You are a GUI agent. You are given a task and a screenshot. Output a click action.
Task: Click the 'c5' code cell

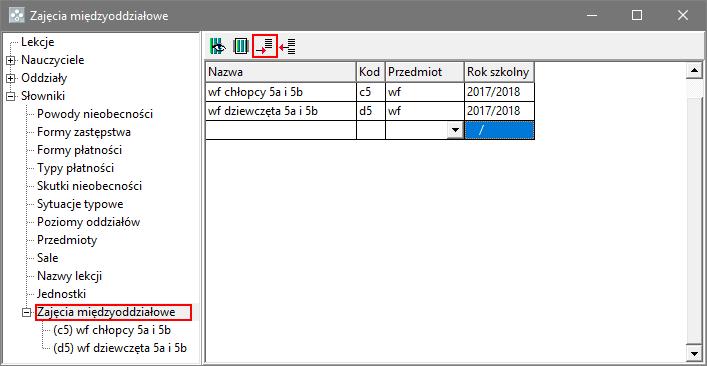(x=370, y=92)
